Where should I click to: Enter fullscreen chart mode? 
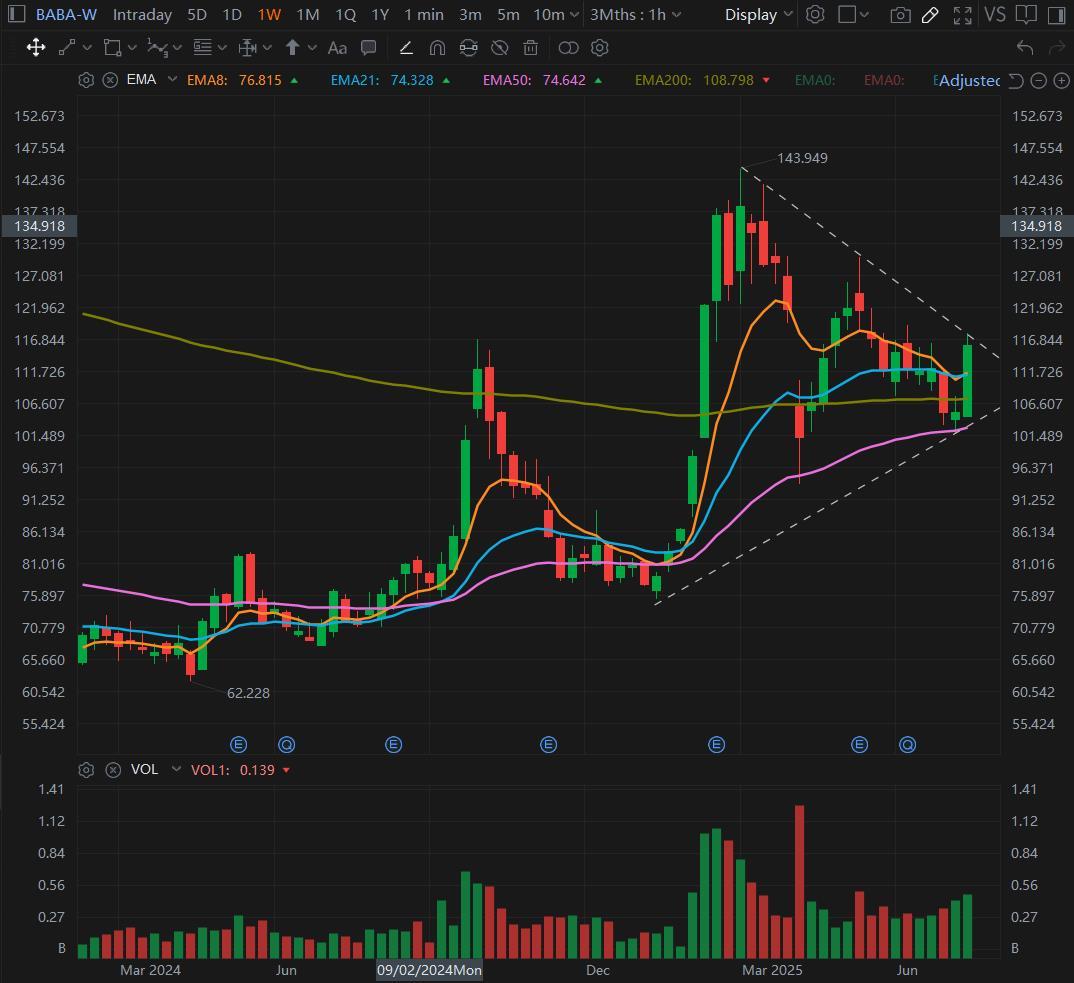click(x=962, y=15)
